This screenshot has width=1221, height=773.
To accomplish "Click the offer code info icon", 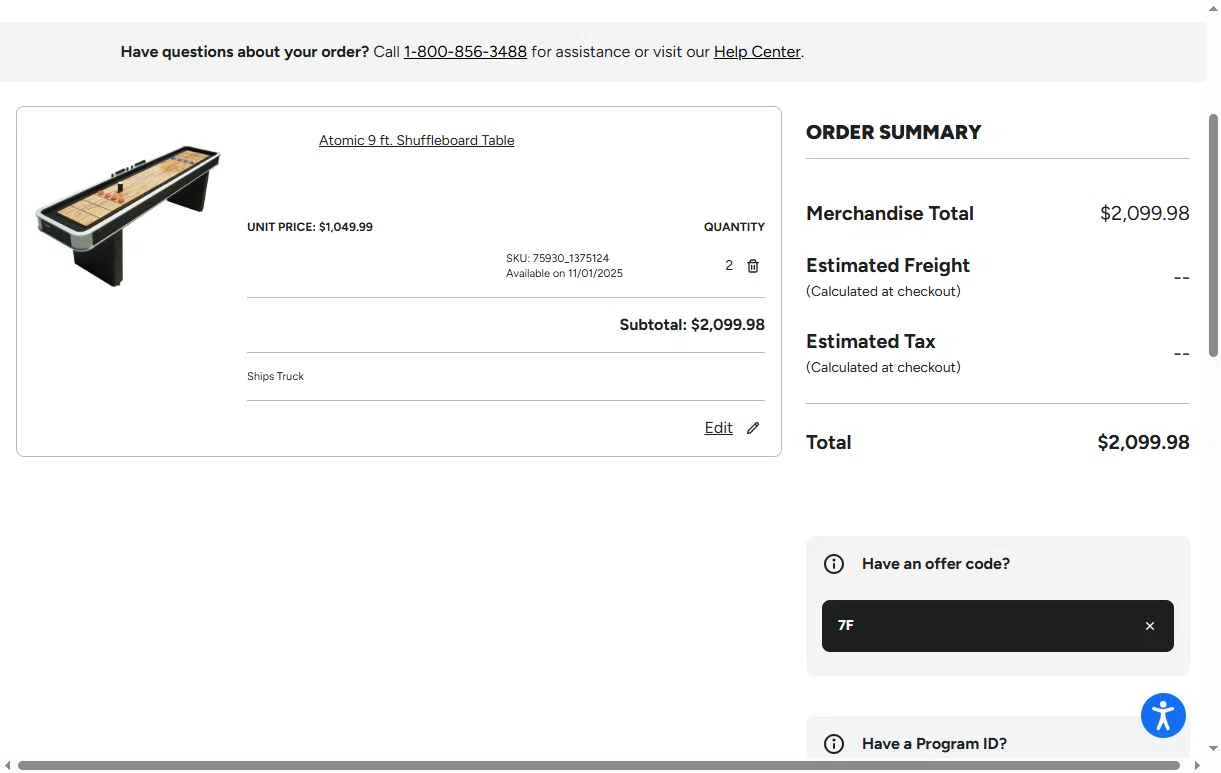I will pyautogui.click(x=834, y=564).
